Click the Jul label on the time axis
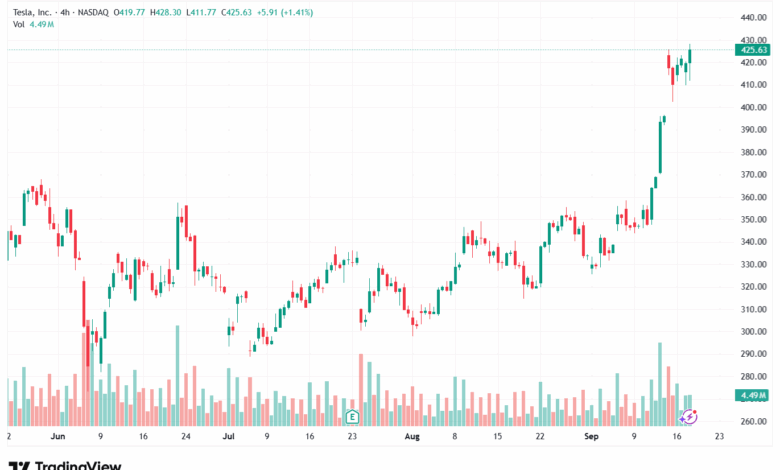This screenshot has height=470, width=780. pyautogui.click(x=228, y=437)
